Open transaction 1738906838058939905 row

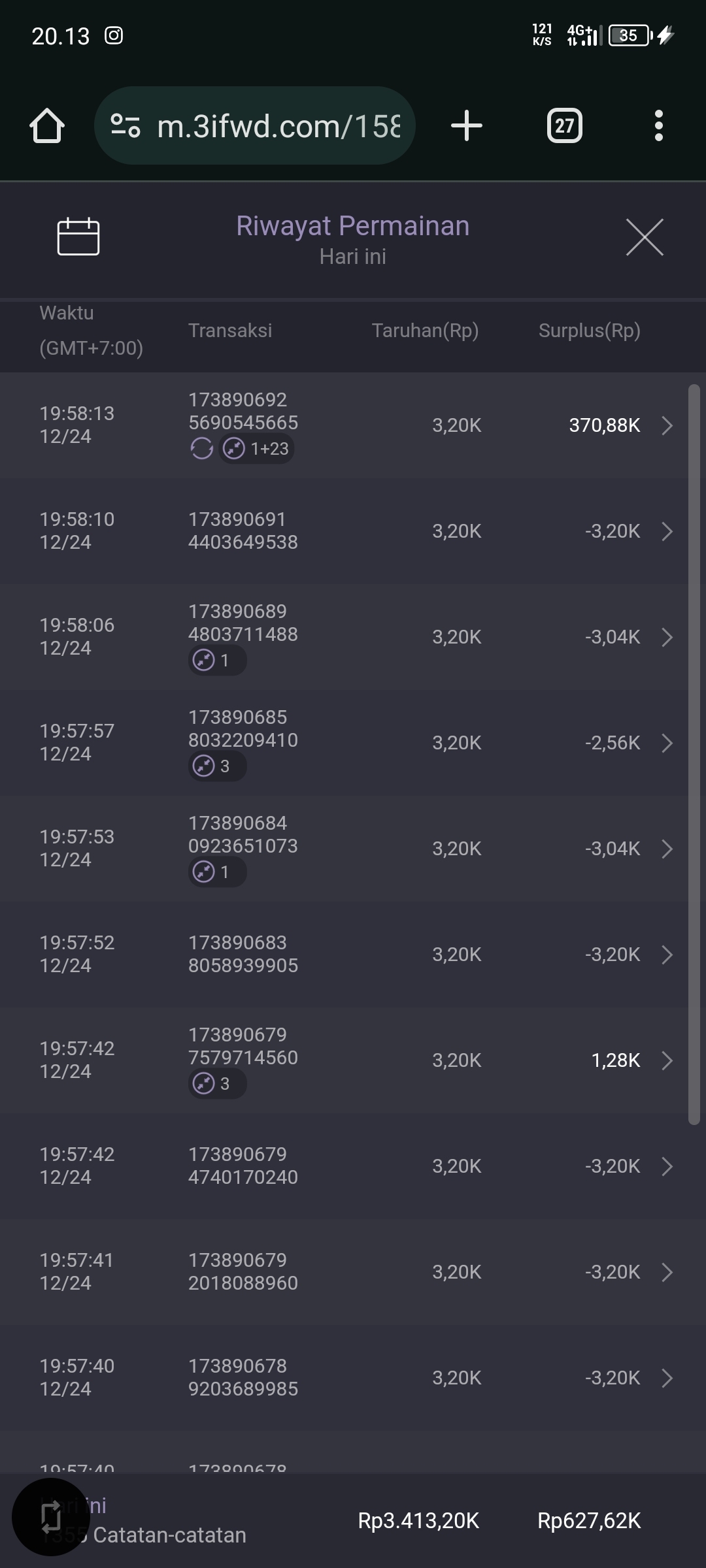pyautogui.click(x=243, y=955)
